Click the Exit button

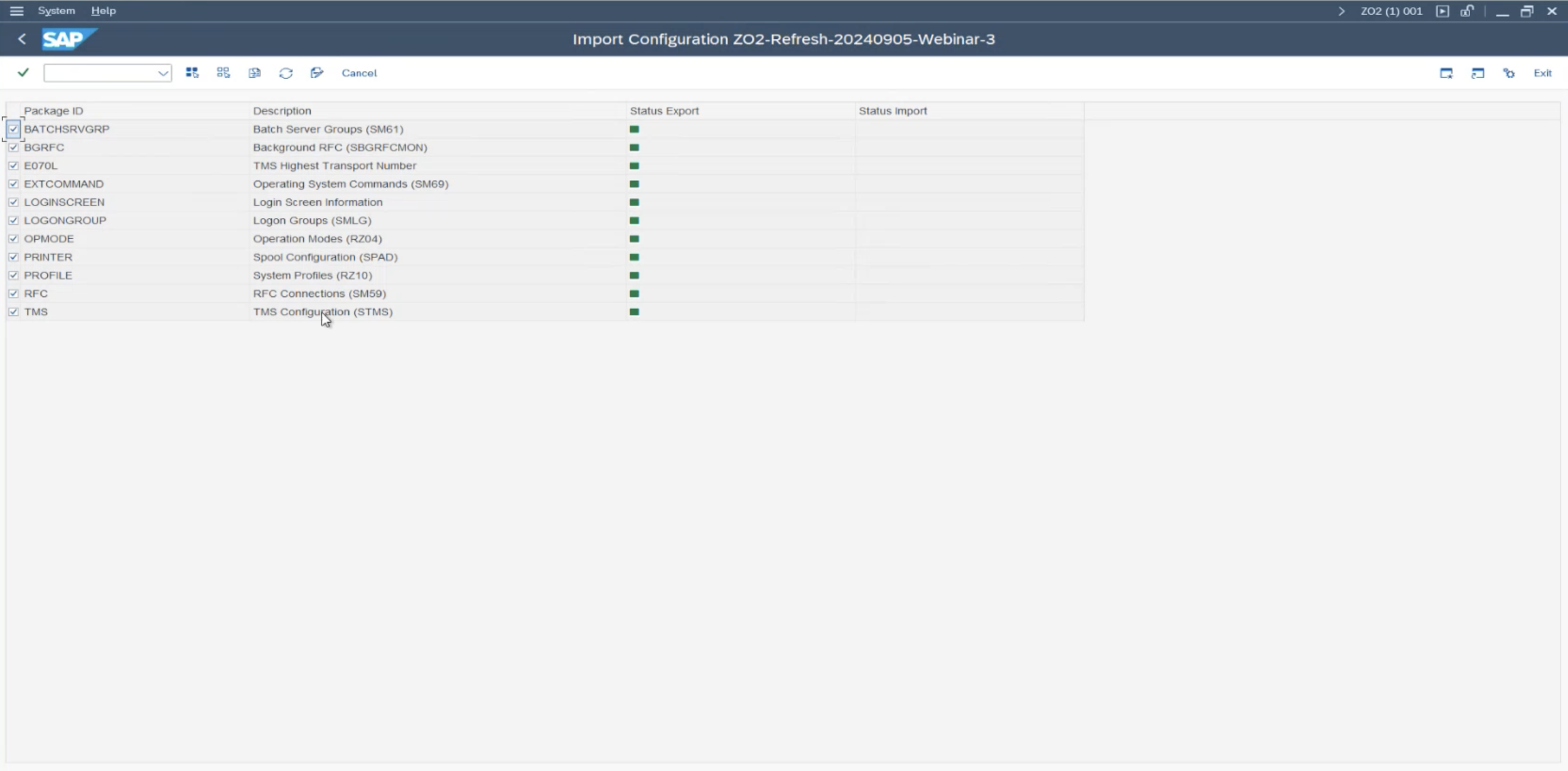1542,73
